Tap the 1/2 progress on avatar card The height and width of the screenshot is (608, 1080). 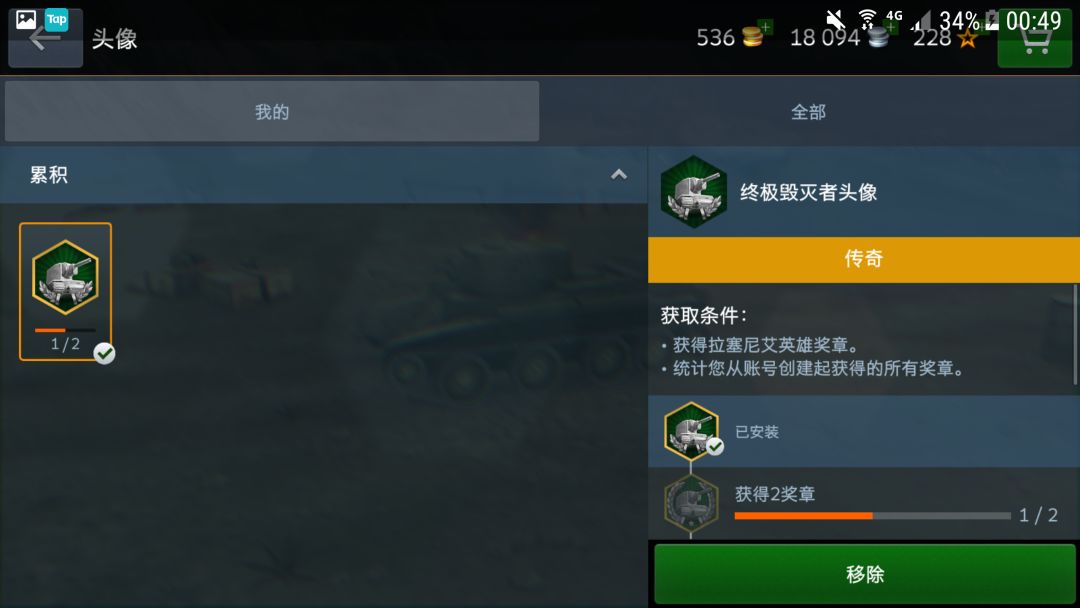coord(65,344)
